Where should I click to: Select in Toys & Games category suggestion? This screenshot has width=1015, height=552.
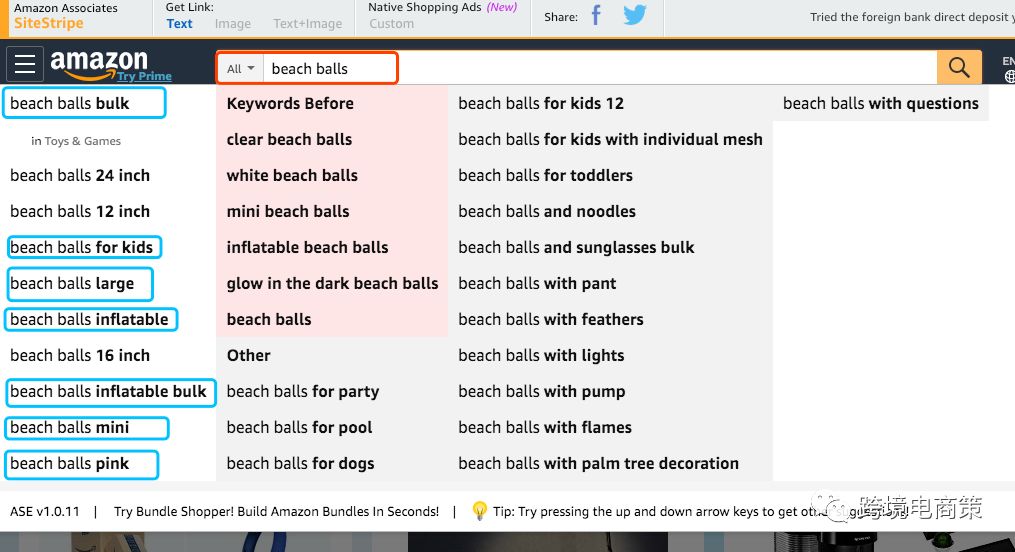[76, 141]
